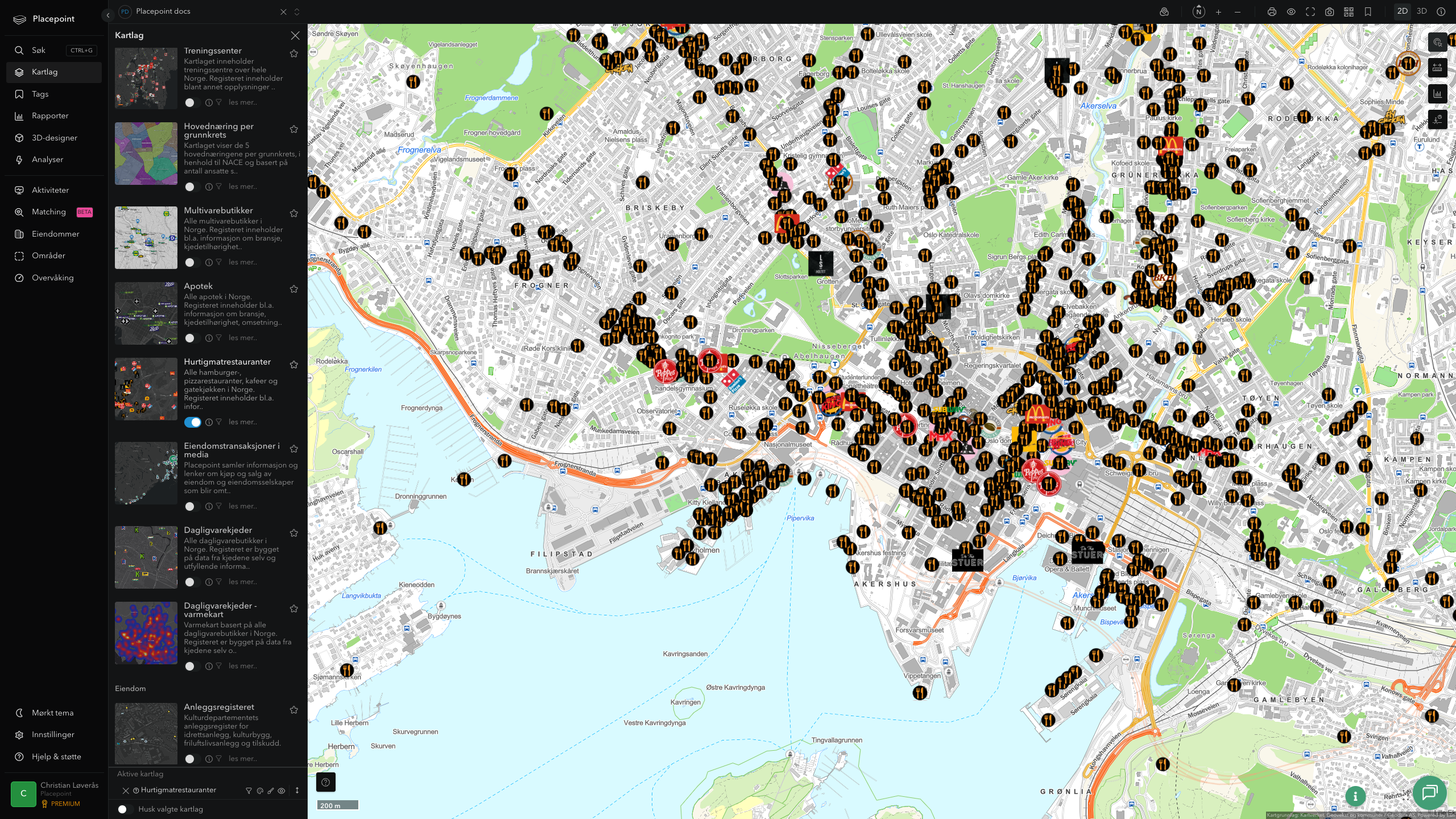Open the Eiendommer page
The image size is (1456, 819).
[x=54, y=234]
